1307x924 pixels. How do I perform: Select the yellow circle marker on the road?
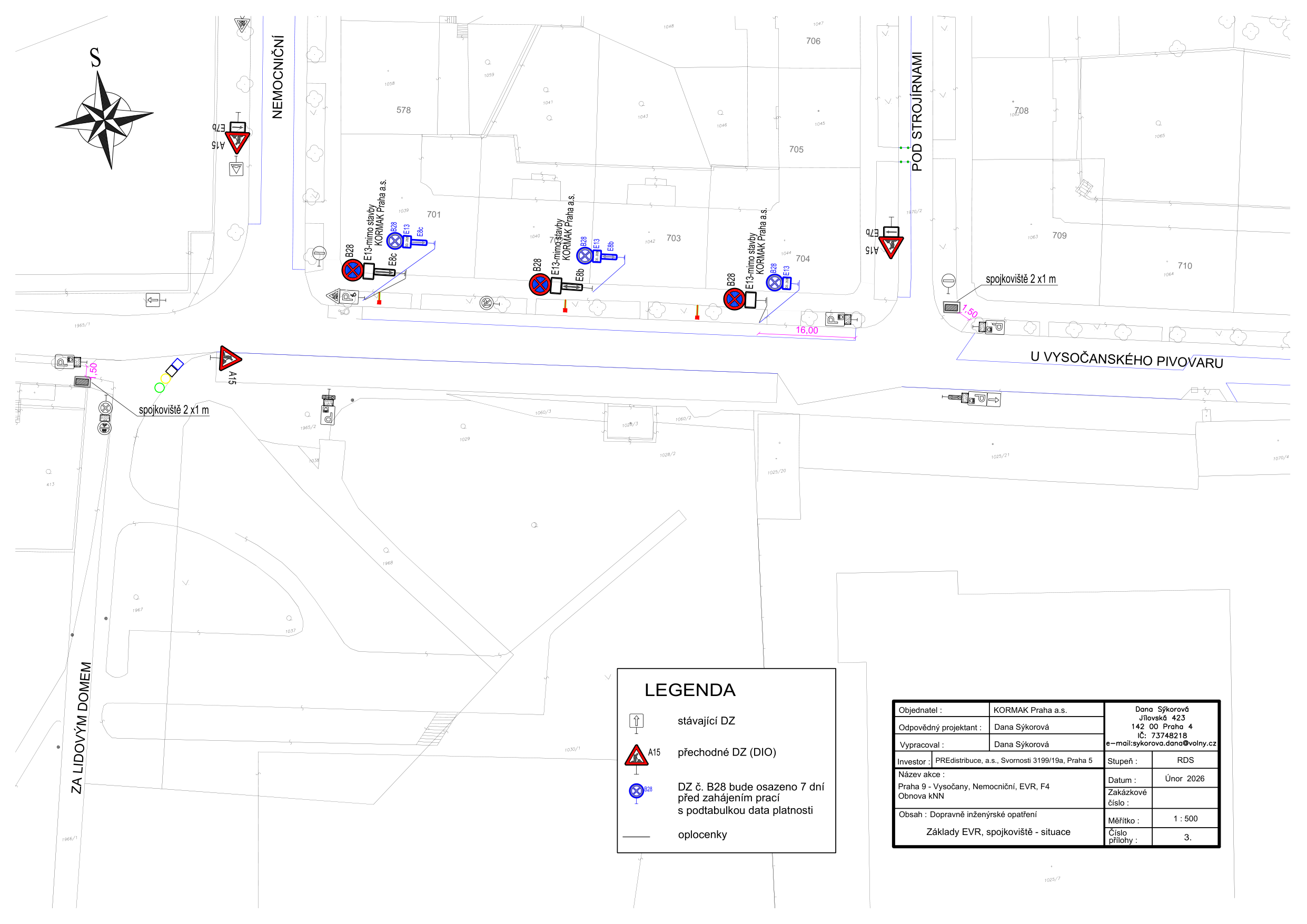coord(166,379)
